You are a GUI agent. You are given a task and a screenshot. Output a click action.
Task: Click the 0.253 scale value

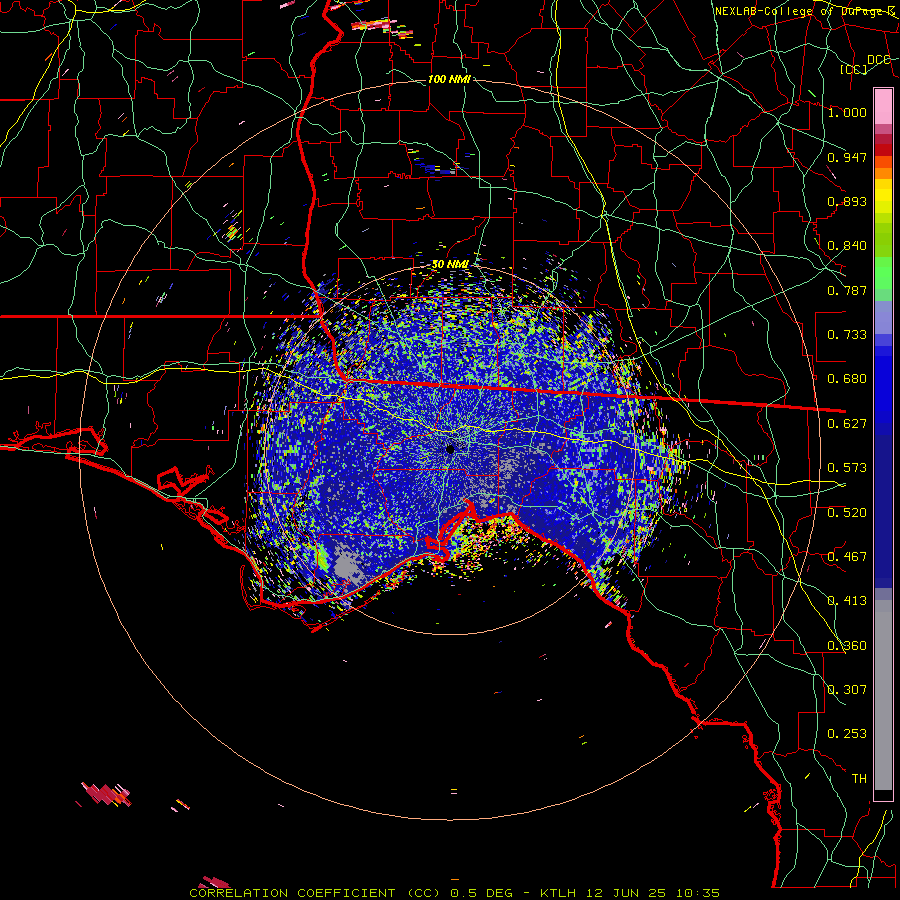(x=847, y=734)
